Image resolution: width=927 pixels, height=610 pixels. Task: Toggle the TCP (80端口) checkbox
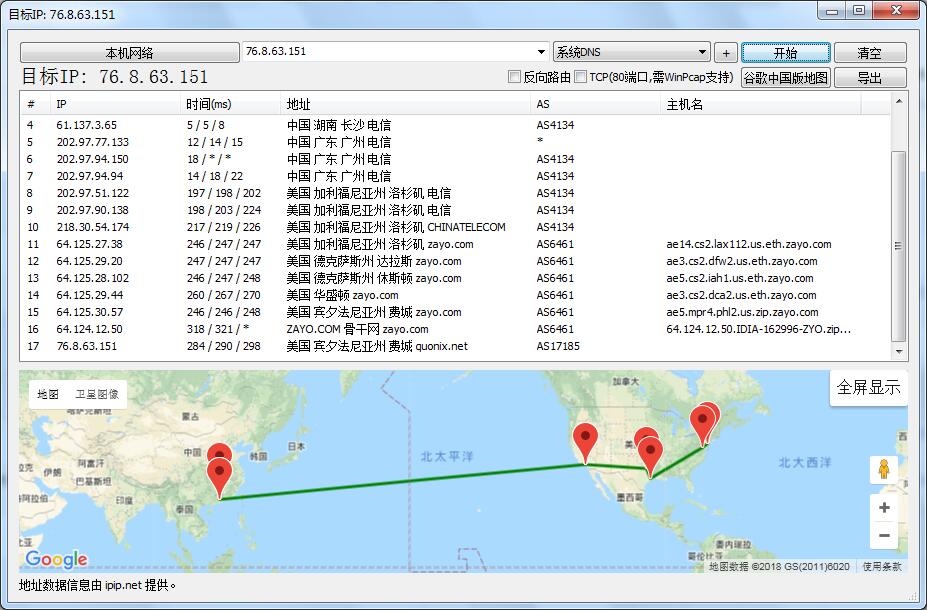click(581, 77)
